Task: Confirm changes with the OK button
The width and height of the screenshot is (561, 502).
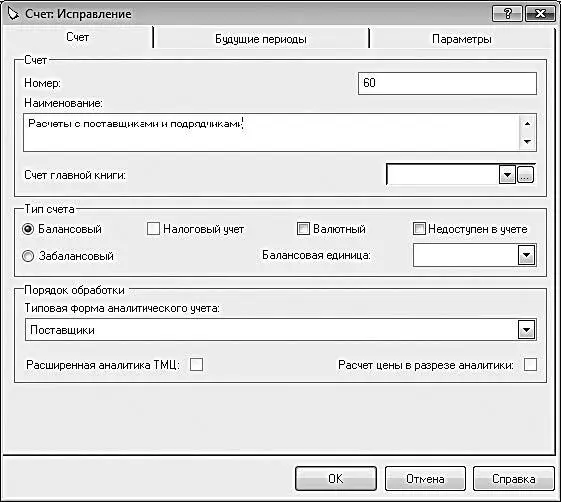Action: pos(336,478)
